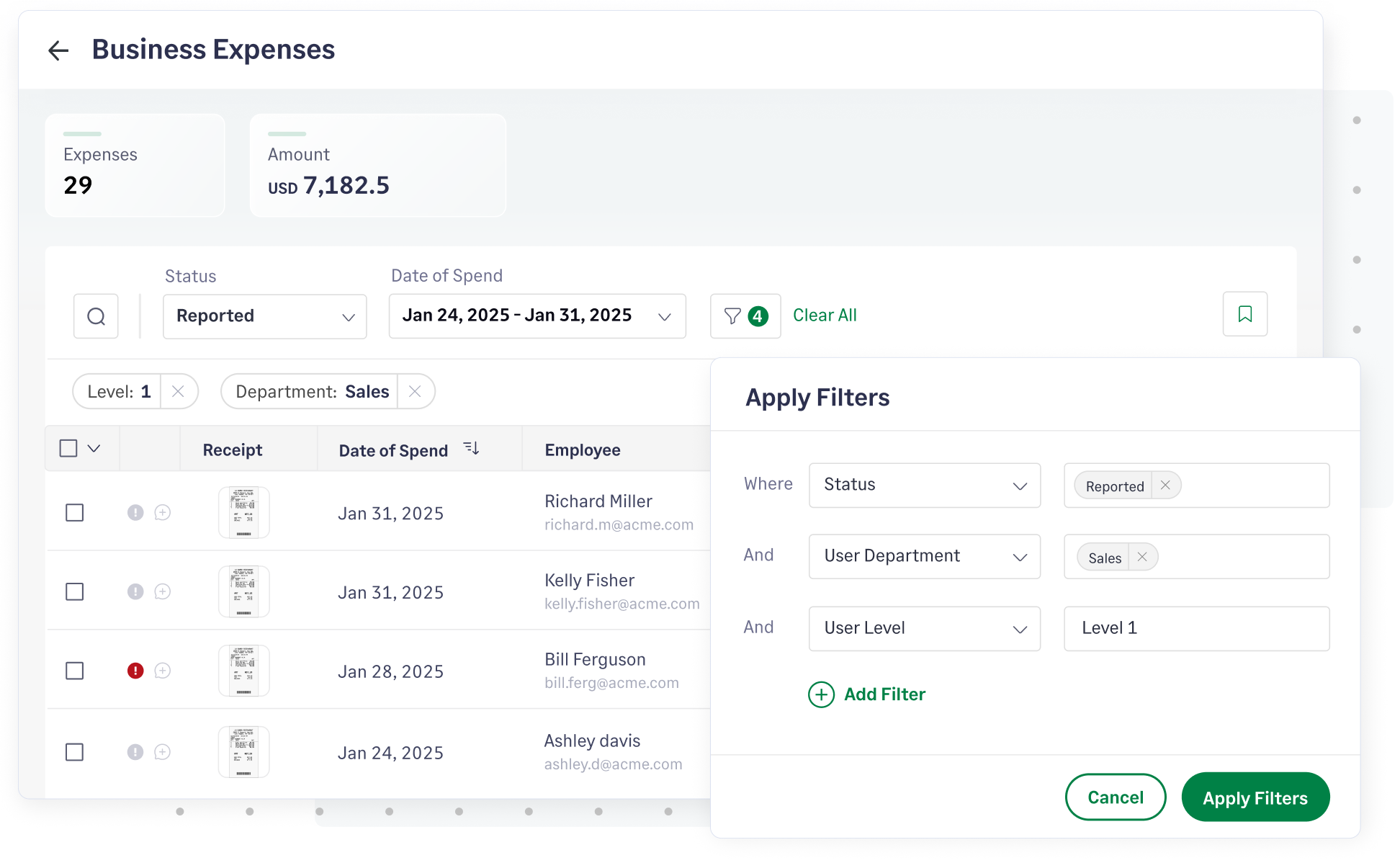Click the back arrow beside Business Expenses

click(58, 50)
